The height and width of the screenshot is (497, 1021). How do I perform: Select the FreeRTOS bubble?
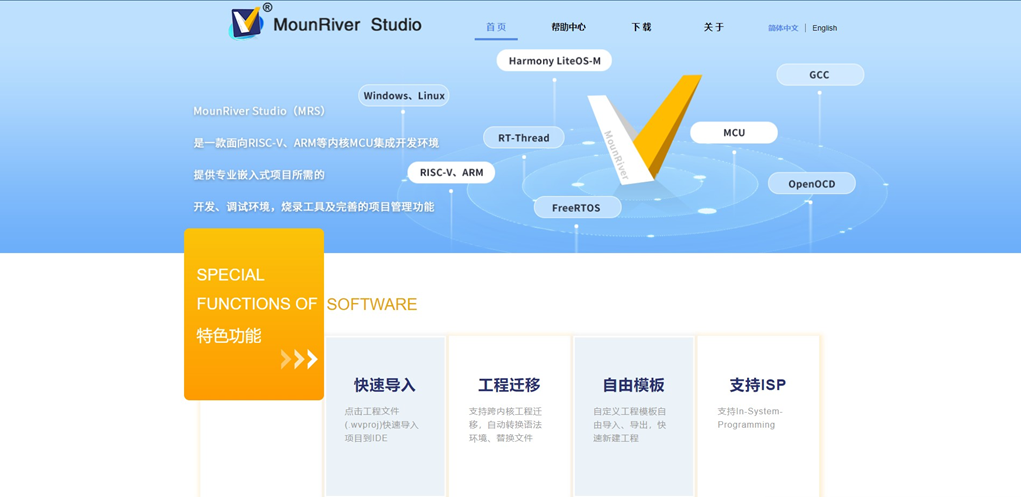pos(577,208)
